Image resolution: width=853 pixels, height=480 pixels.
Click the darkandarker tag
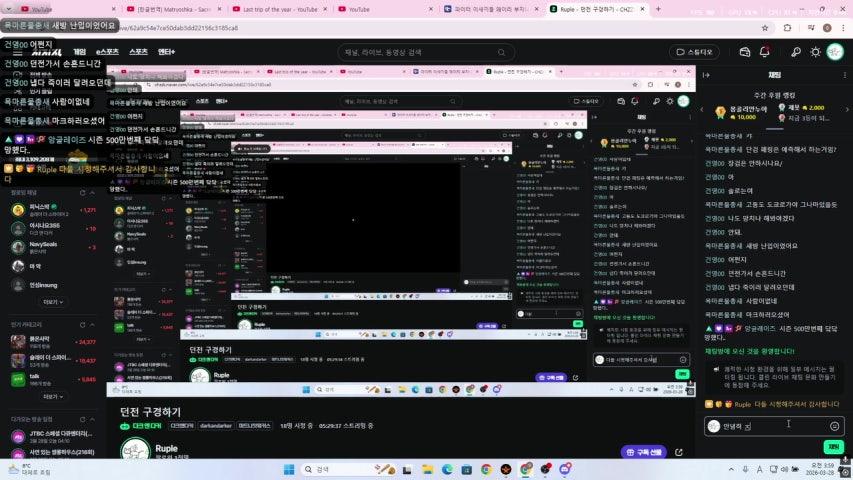[x=215, y=426]
